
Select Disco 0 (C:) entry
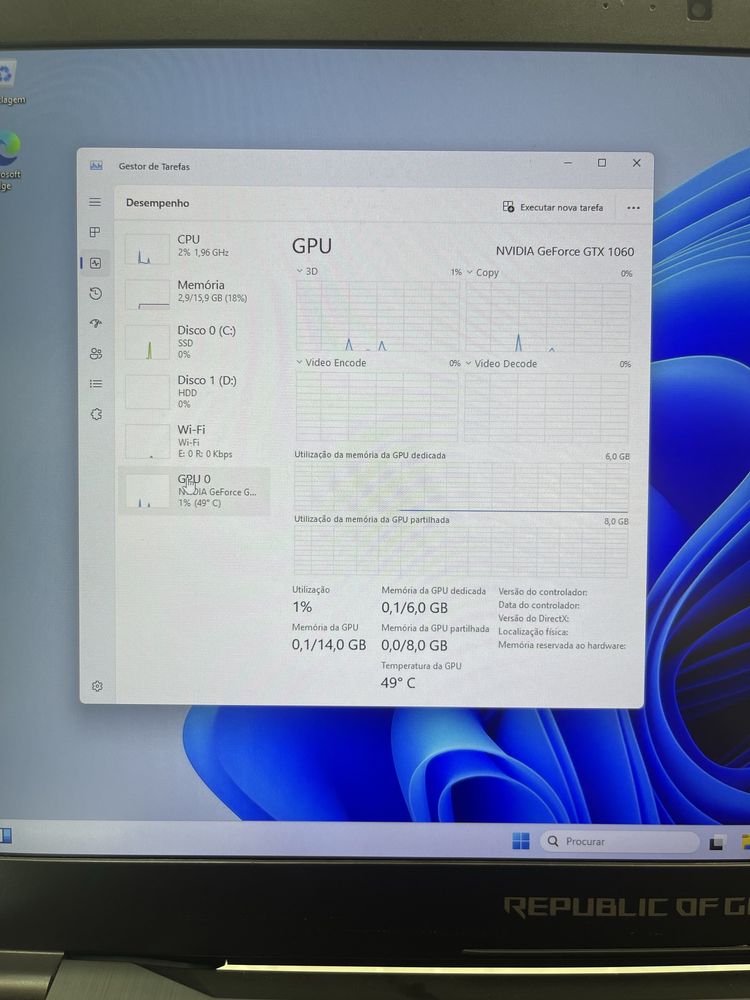[x=195, y=341]
